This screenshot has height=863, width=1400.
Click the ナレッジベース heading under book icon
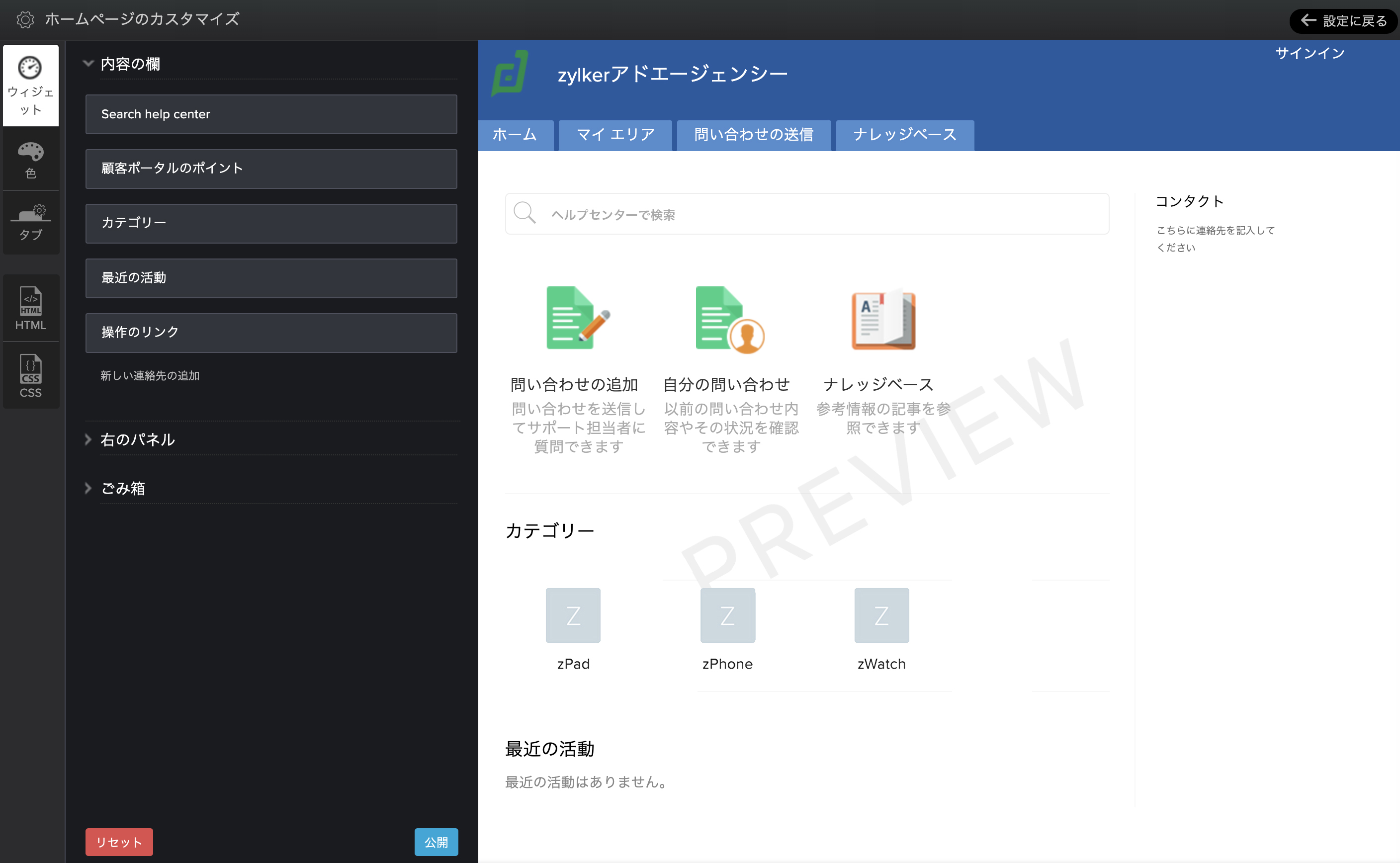[x=878, y=385]
